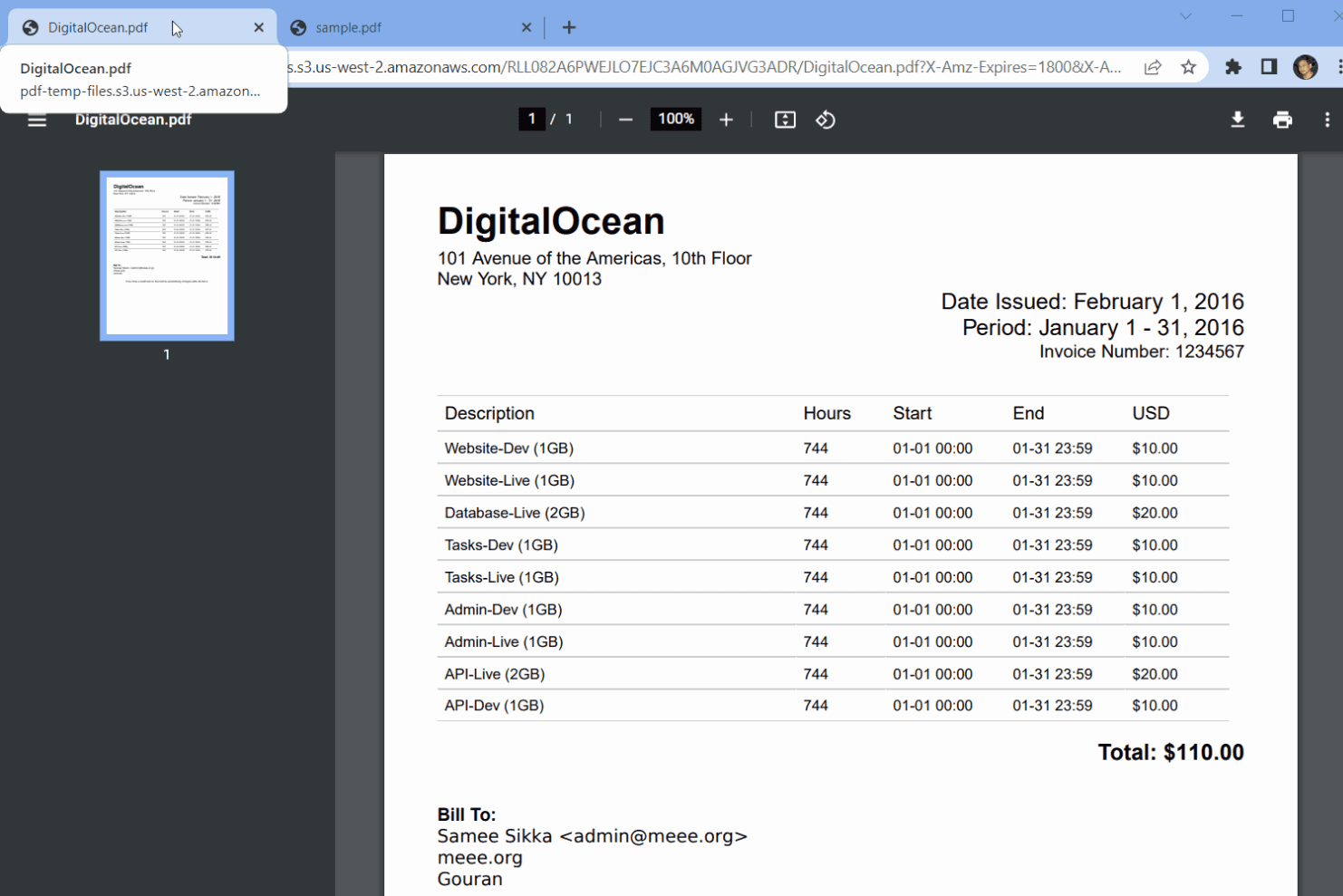Image resolution: width=1343 pixels, height=896 pixels.
Task: Download the PDF using the download icon
Action: (x=1237, y=119)
